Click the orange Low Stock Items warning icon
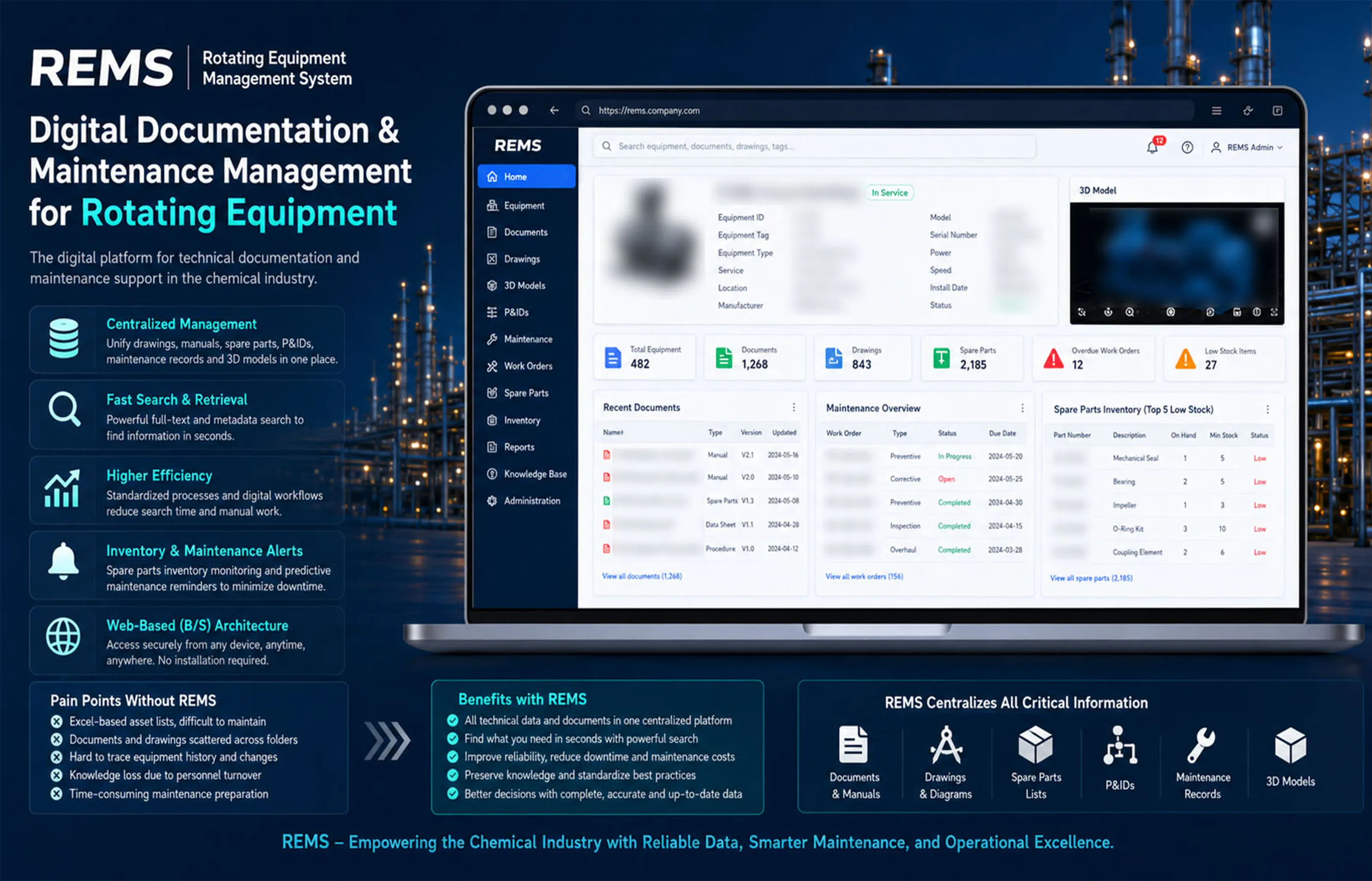The image size is (1372, 881). click(x=1185, y=359)
